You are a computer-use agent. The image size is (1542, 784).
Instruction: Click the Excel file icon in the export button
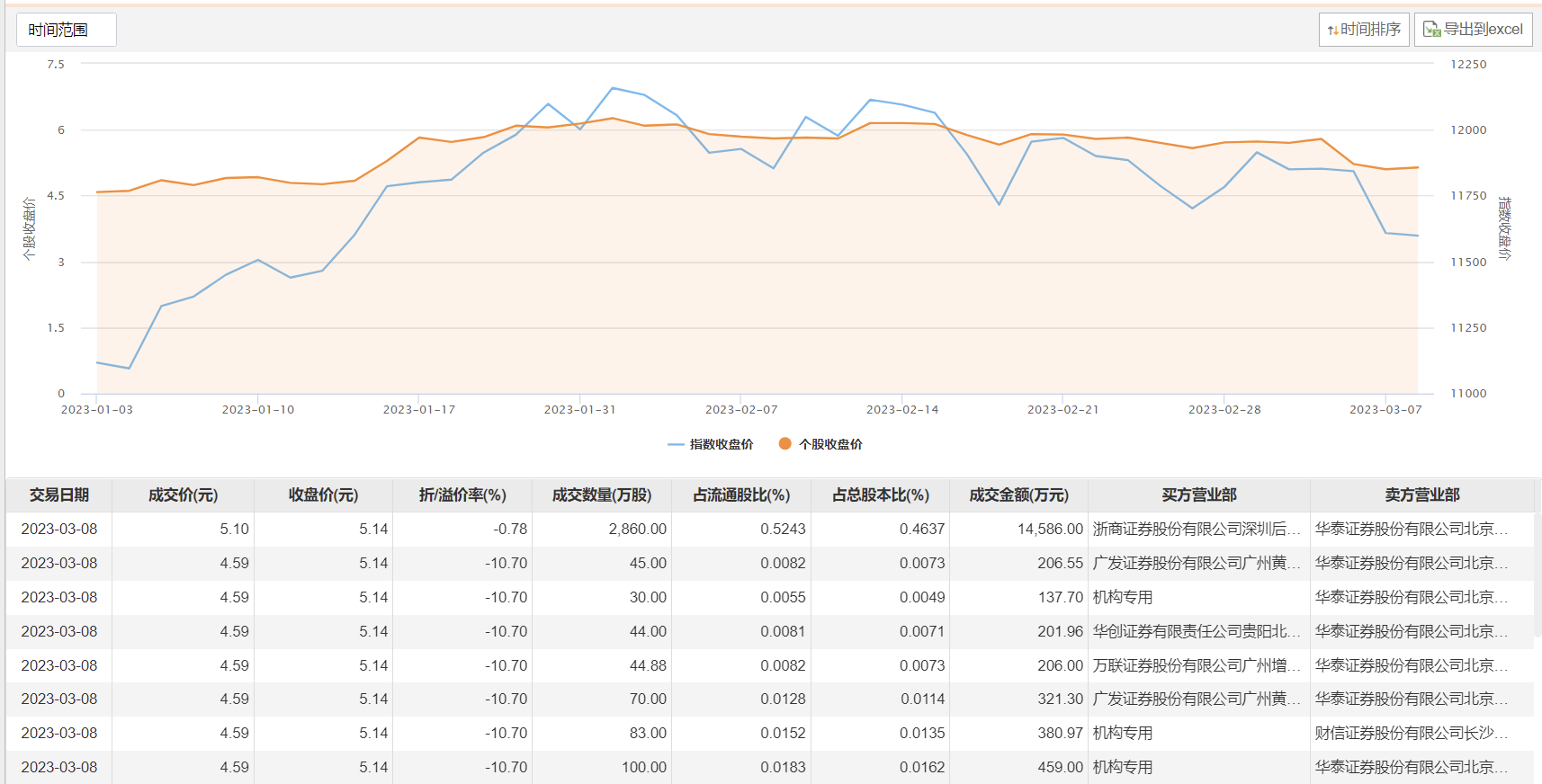1431,30
